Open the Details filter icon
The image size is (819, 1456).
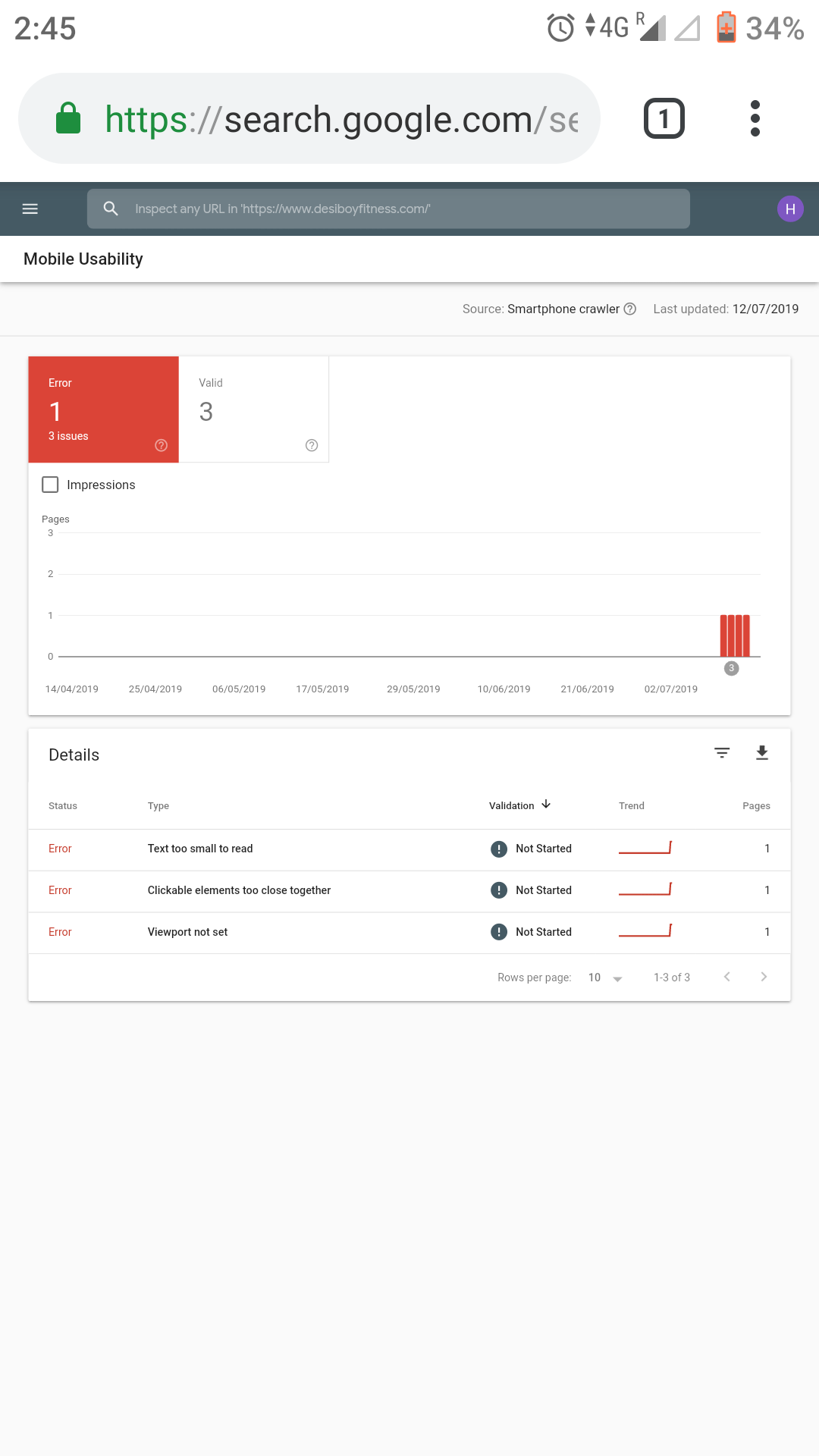[x=722, y=753]
